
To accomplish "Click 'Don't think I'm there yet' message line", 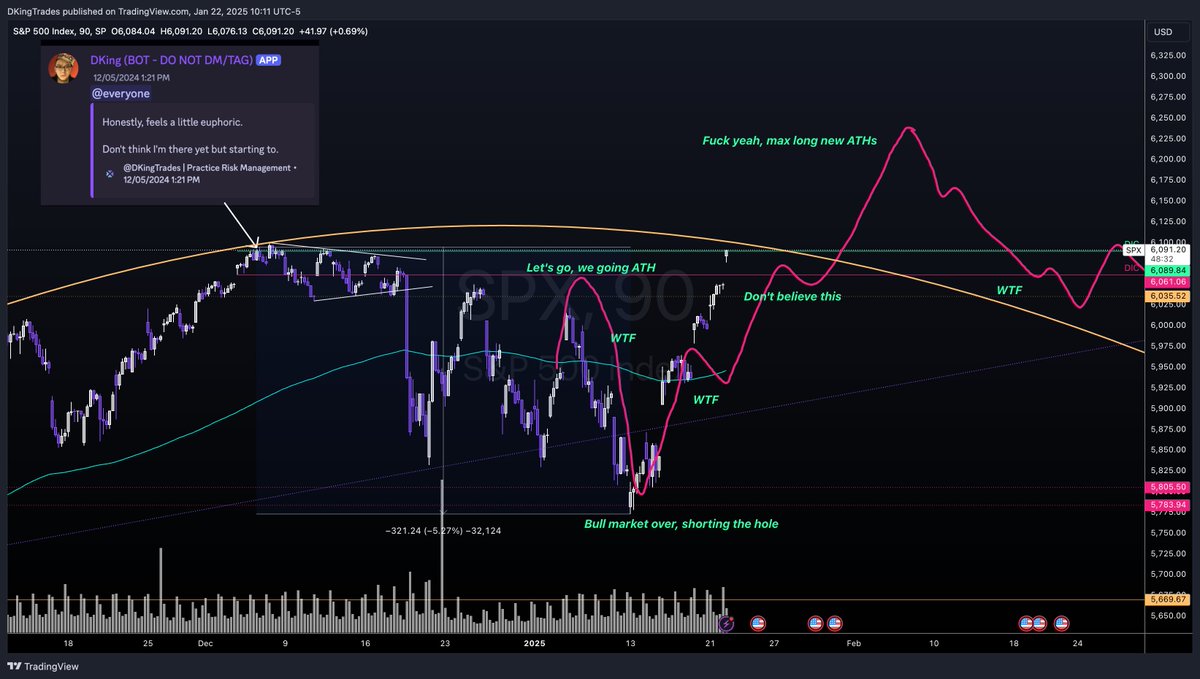I will [192, 148].
